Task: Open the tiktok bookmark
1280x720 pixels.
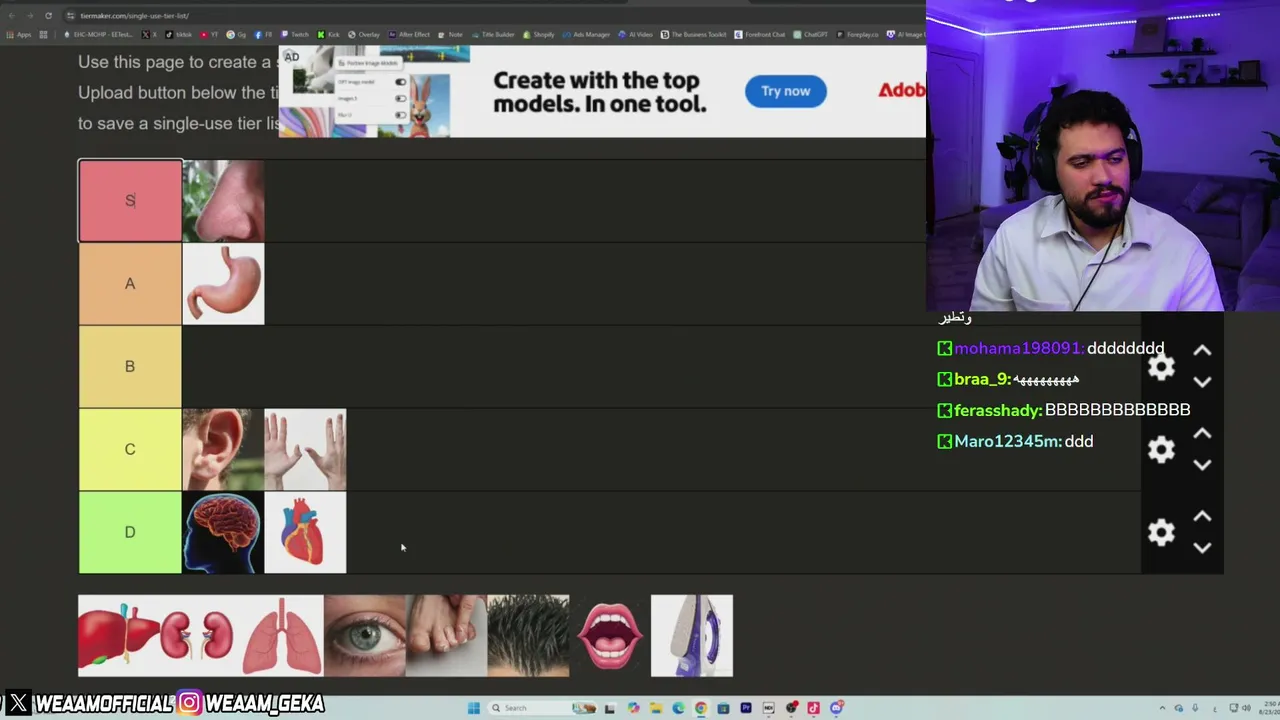Action: (179, 35)
